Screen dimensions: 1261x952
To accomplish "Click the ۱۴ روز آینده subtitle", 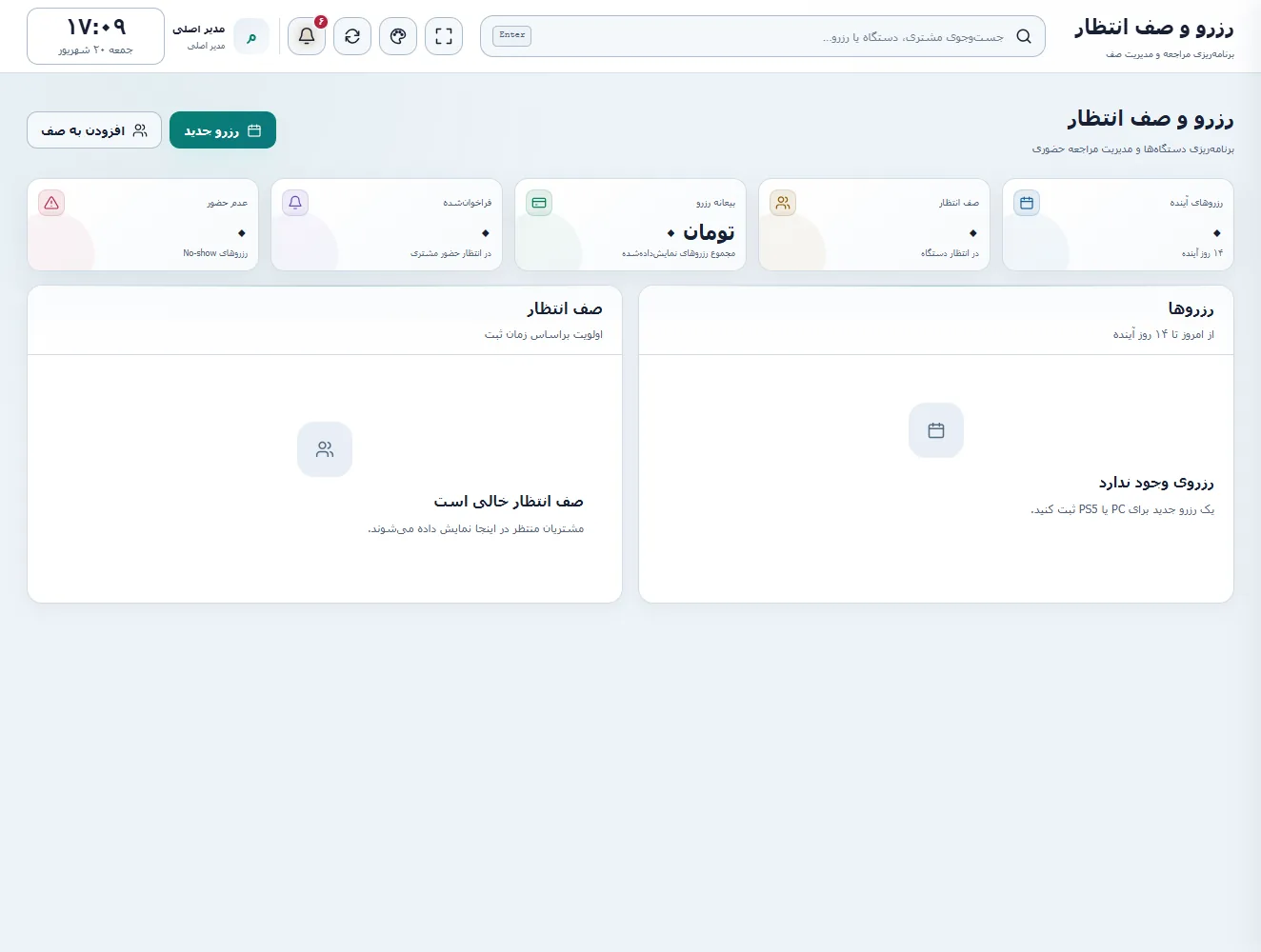I will [x=1202, y=253].
